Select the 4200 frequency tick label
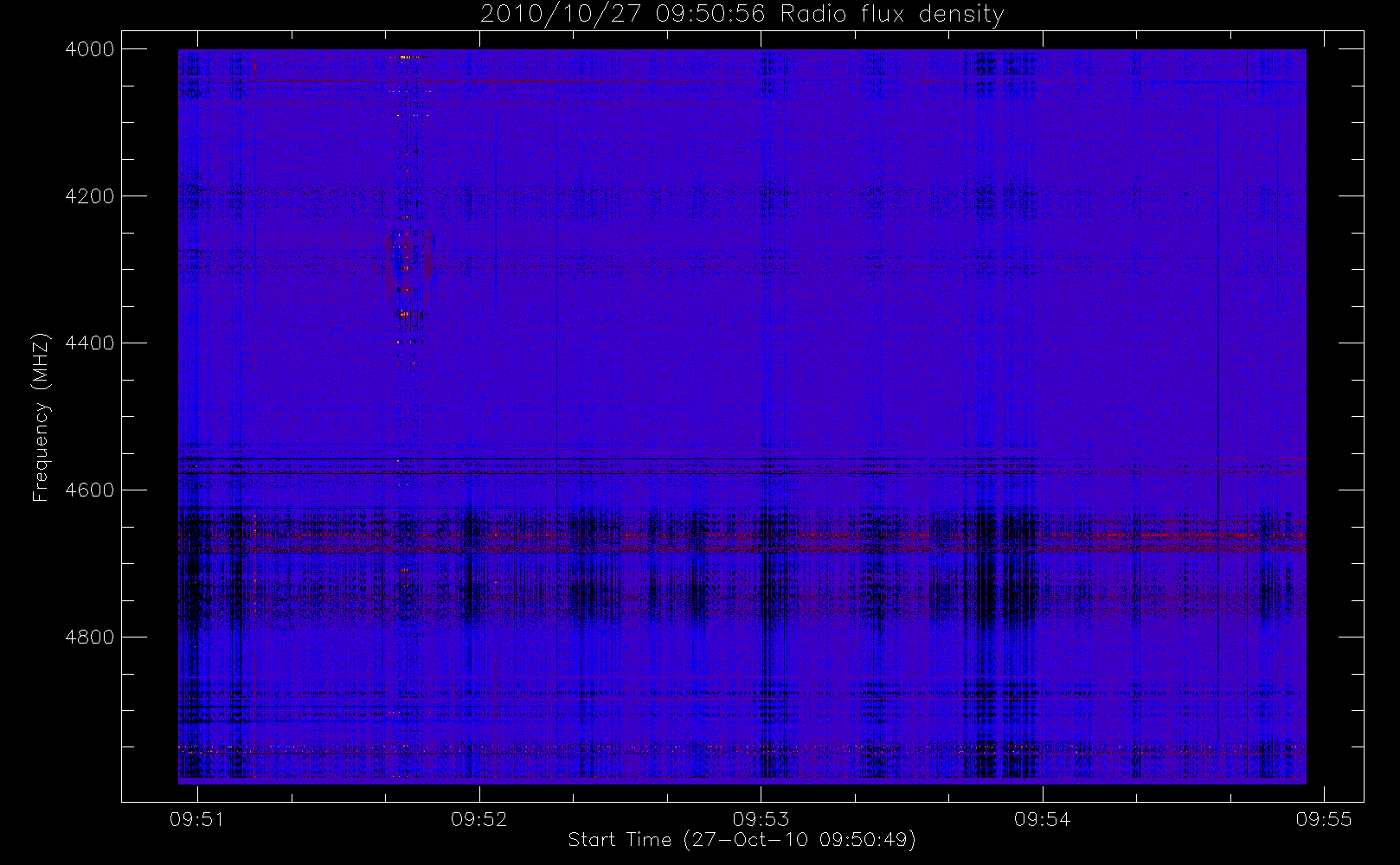 90,196
